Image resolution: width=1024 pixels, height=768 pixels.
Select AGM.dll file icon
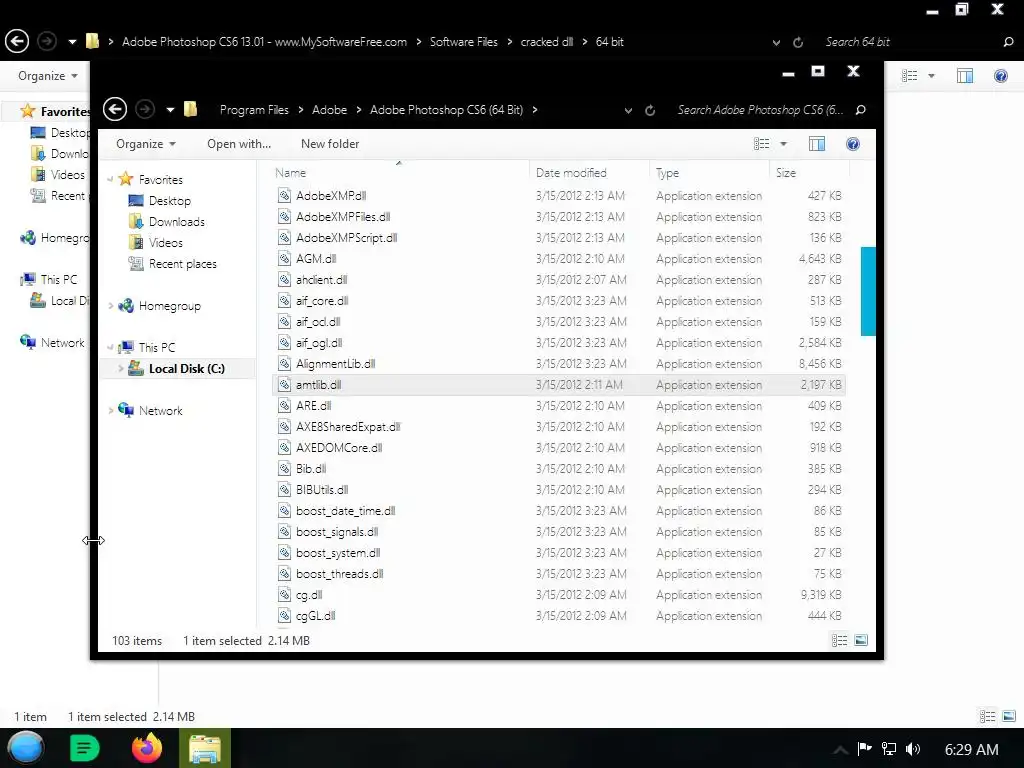click(284, 259)
